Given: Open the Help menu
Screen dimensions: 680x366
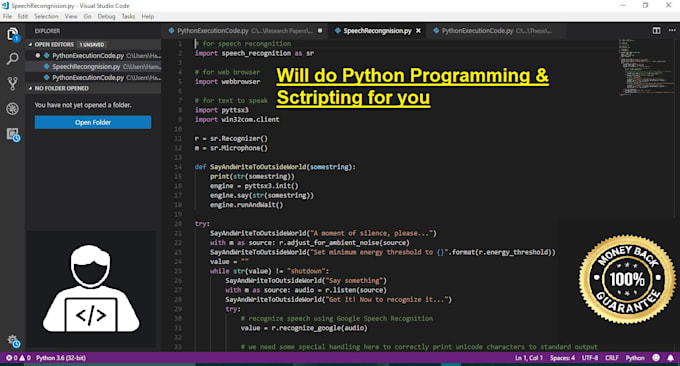Looking at the screenshot, I should [x=148, y=16].
